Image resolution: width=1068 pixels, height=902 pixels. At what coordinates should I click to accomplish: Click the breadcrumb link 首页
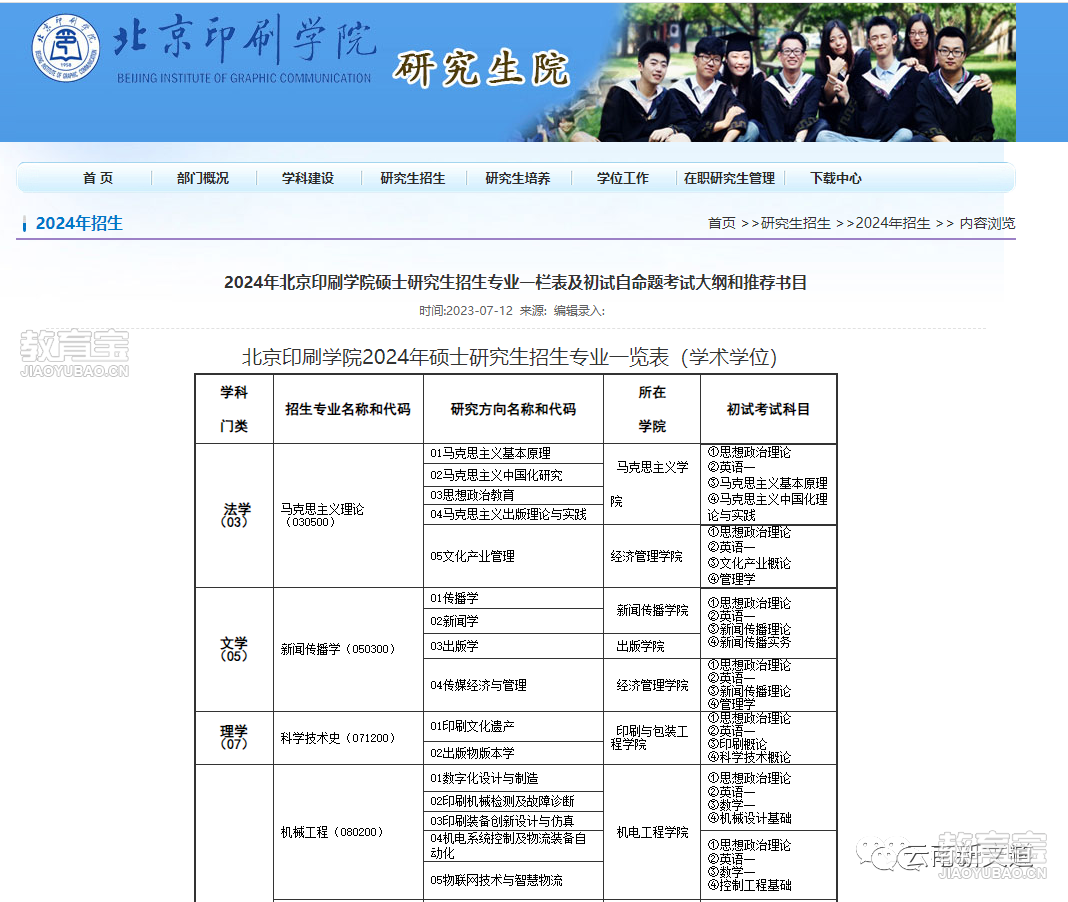[721, 223]
